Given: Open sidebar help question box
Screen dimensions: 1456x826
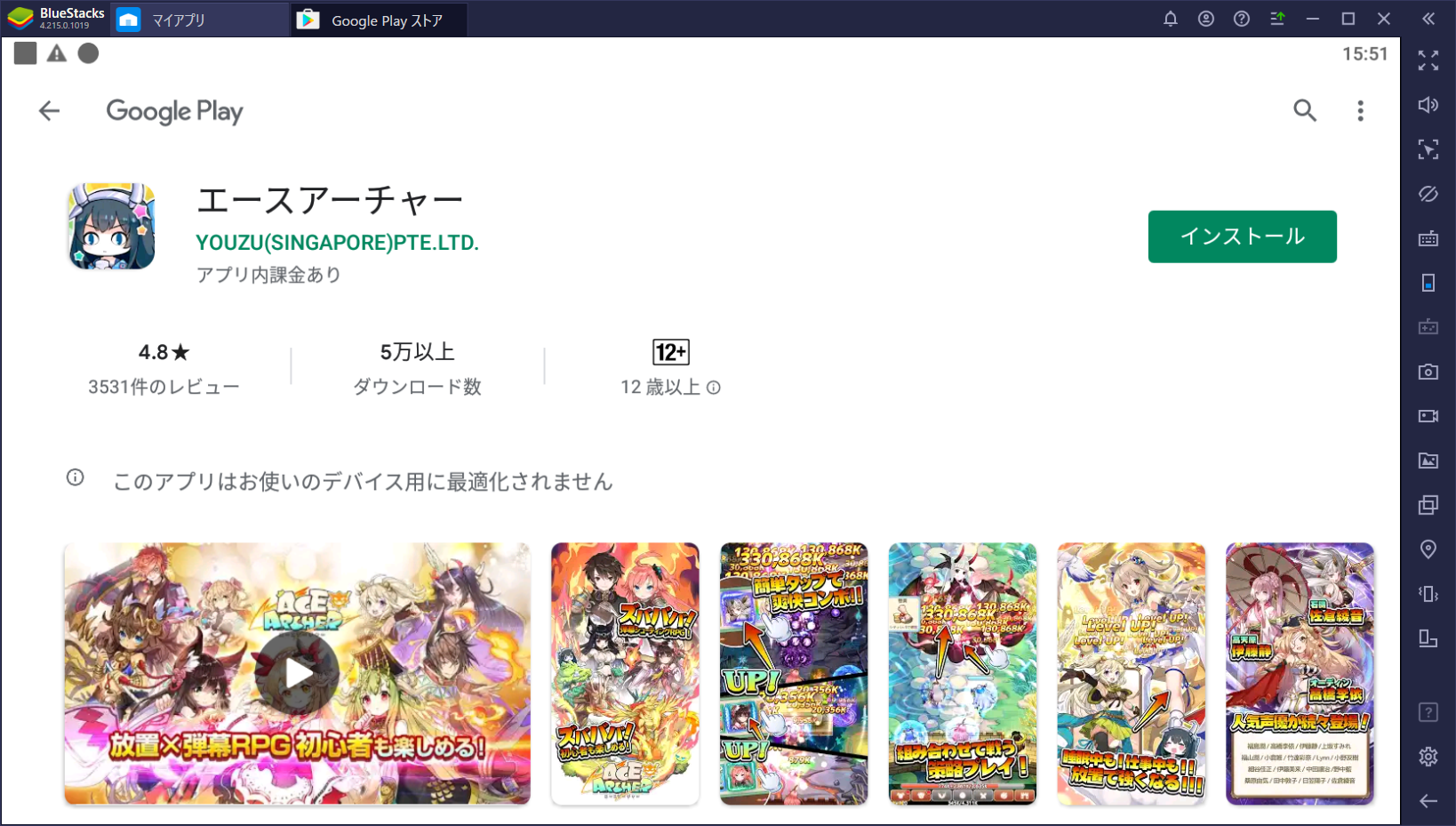Looking at the screenshot, I should tap(1428, 712).
